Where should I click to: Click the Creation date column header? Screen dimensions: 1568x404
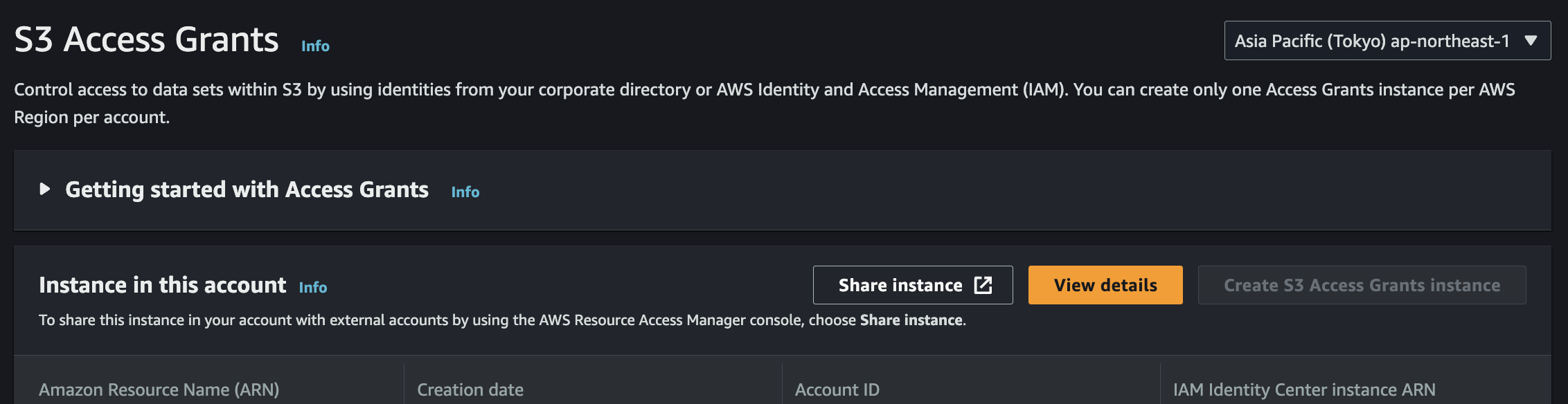470,389
